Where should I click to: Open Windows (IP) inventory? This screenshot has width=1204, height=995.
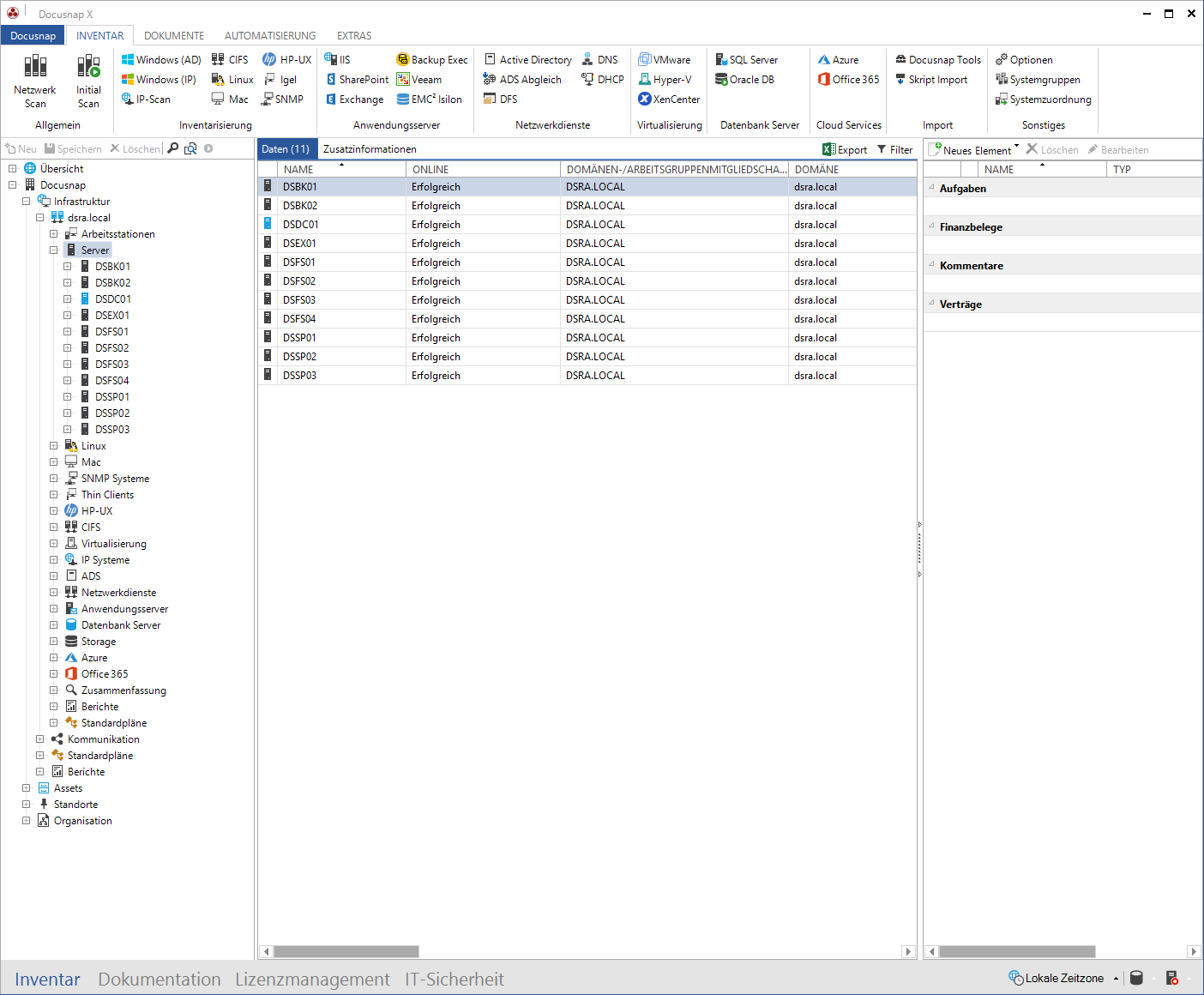tap(159, 80)
